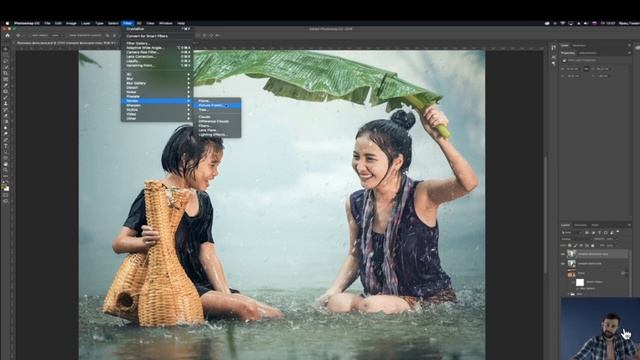This screenshot has height=360, width=640.
Task: Select the Horizontal Type tool
Action: [x=6, y=146]
